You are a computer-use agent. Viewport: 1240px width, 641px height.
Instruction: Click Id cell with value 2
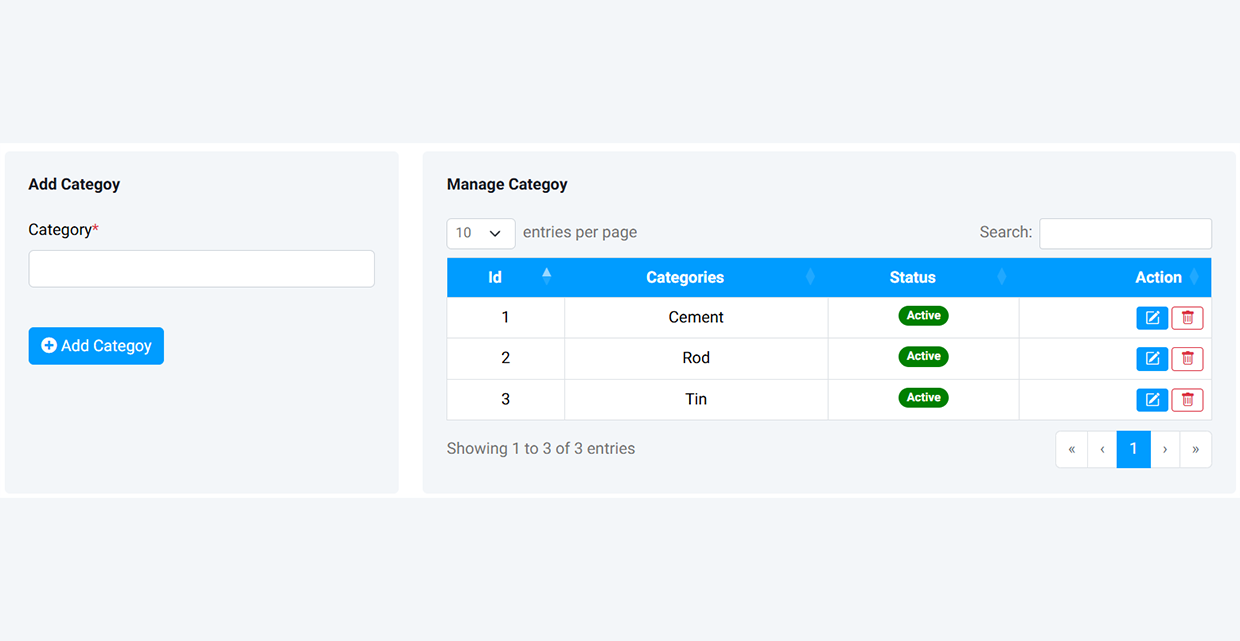(505, 358)
